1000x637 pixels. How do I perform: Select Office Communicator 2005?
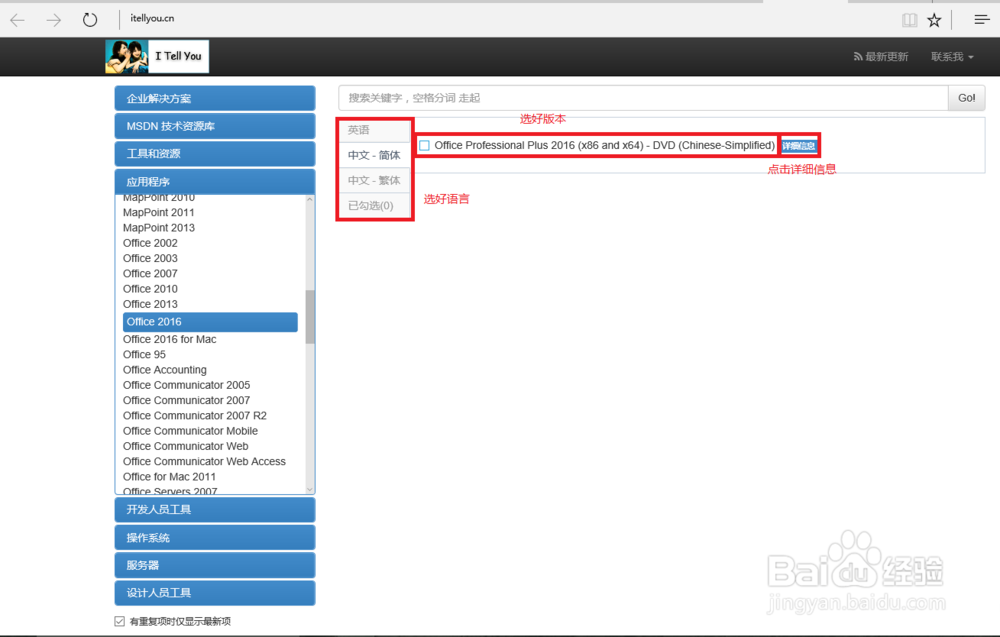186,385
